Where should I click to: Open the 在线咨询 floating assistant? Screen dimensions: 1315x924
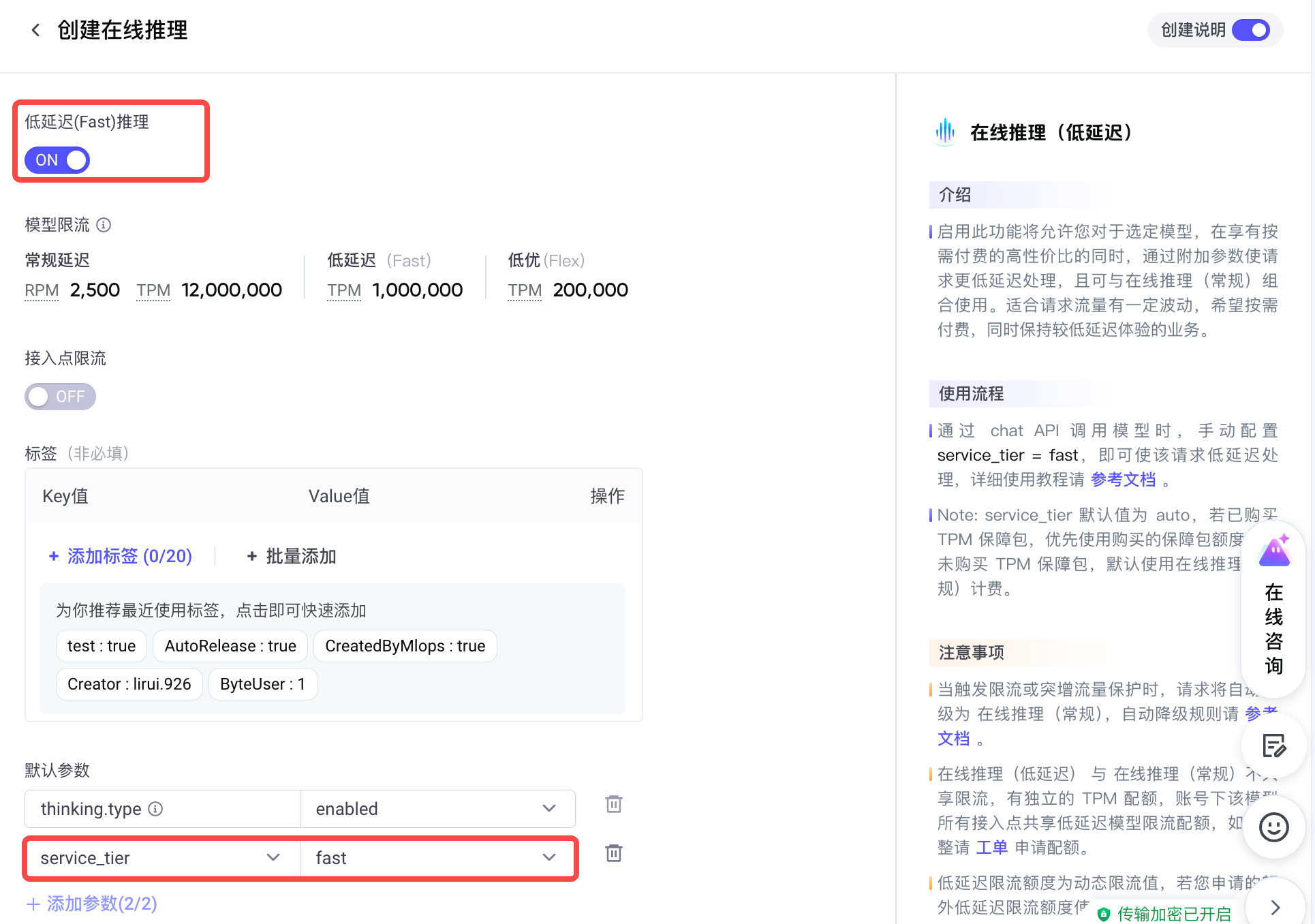[1273, 608]
